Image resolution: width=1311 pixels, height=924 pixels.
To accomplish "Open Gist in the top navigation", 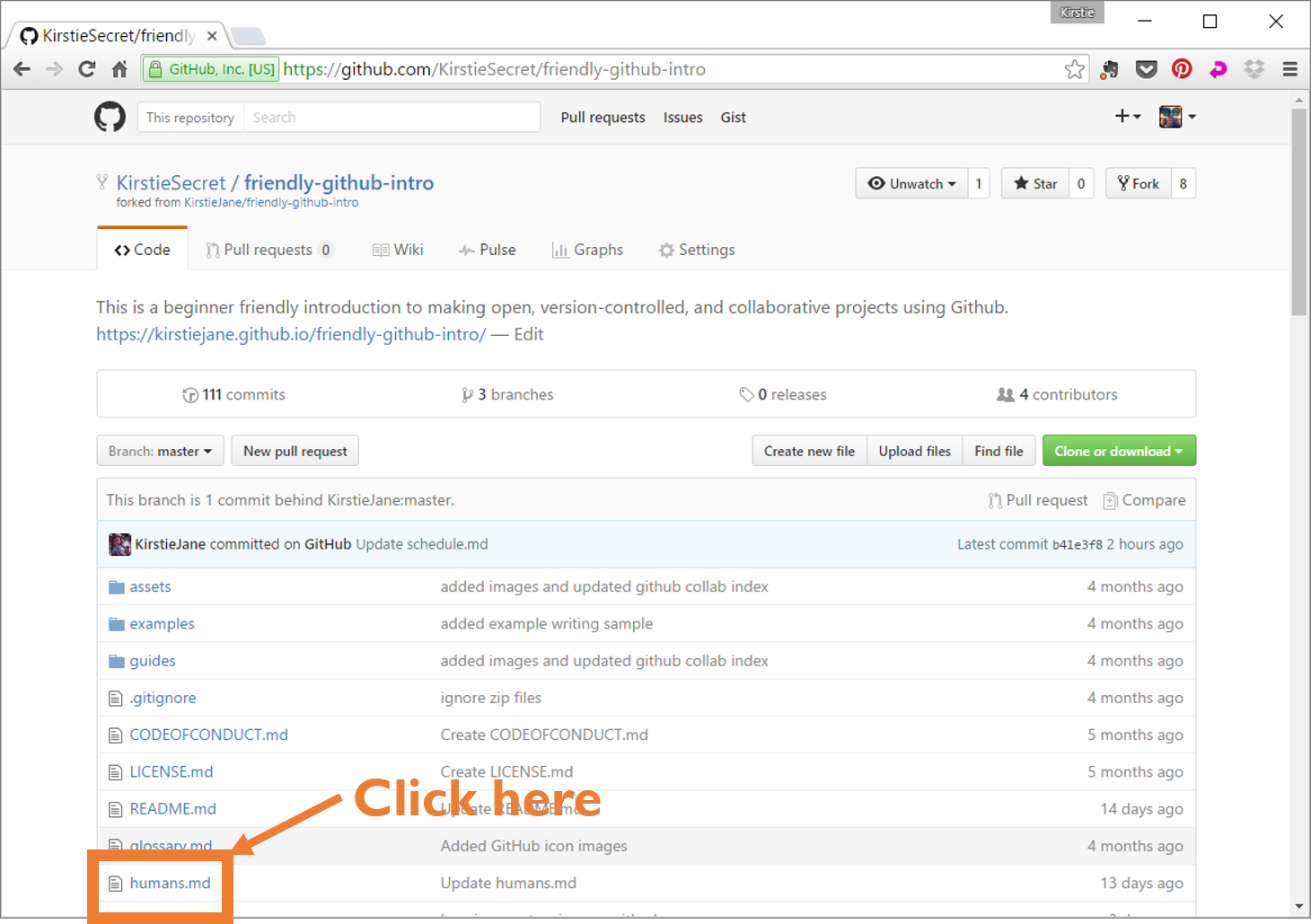I will pyautogui.click(x=733, y=118).
